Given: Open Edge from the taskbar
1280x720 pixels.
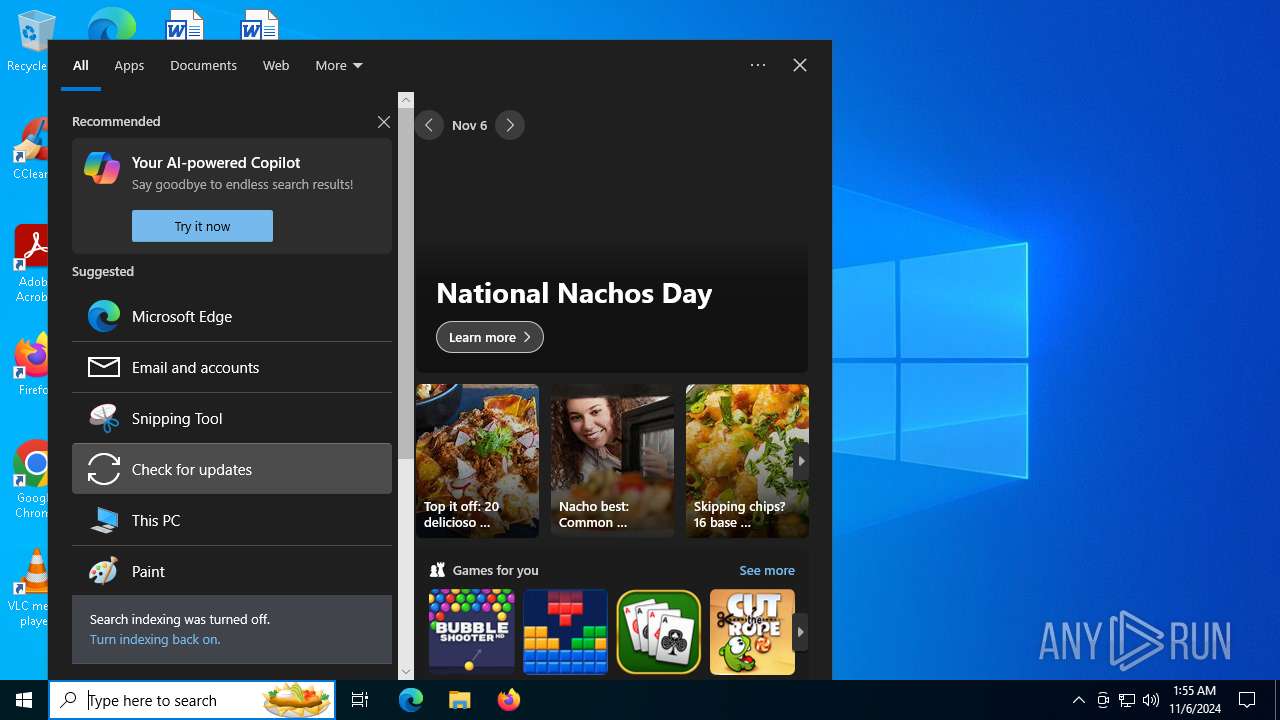Looking at the screenshot, I should [x=411, y=700].
